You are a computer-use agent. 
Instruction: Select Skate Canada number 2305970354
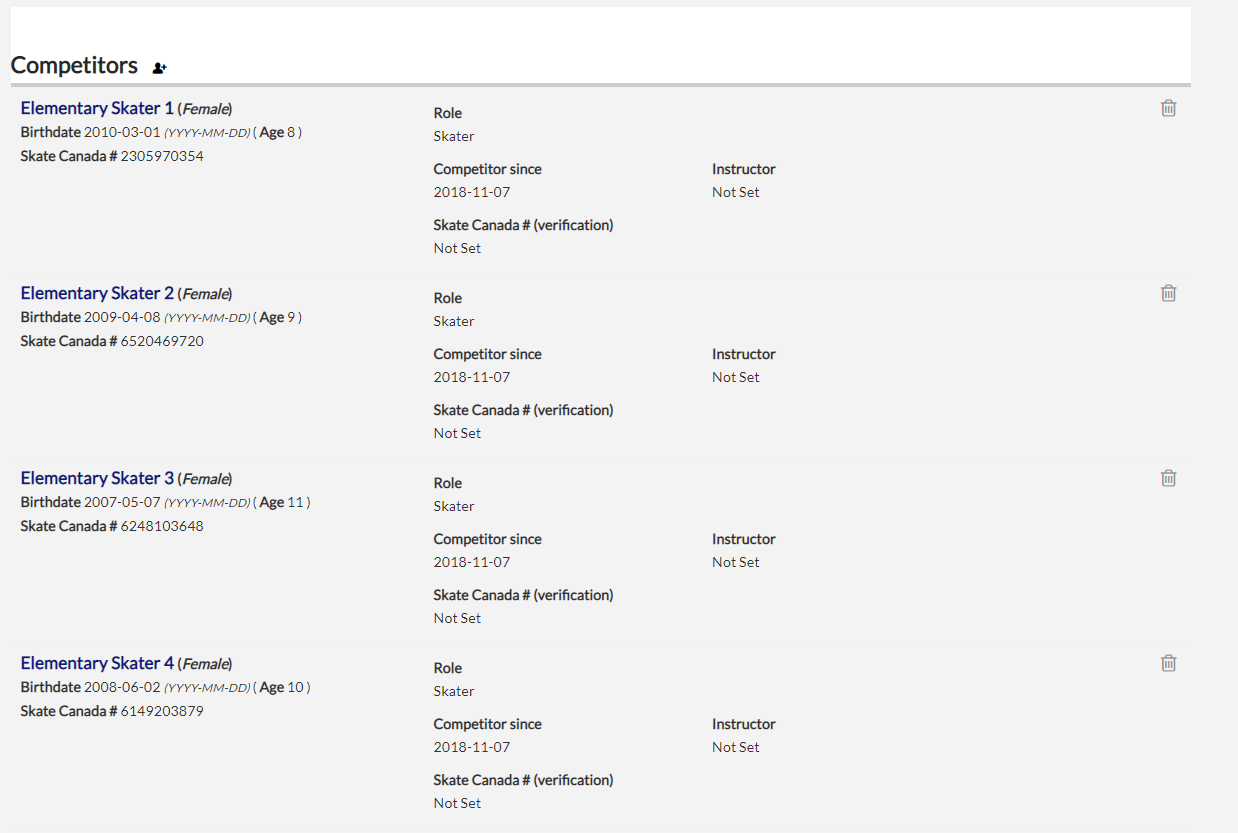(162, 156)
